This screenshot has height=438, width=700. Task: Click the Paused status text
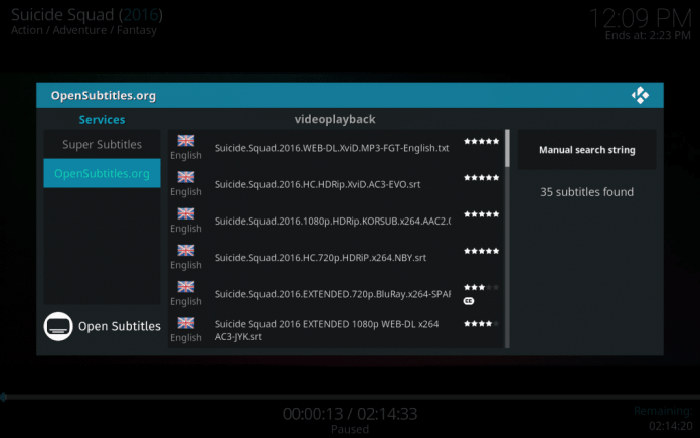(x=350, y=430)
